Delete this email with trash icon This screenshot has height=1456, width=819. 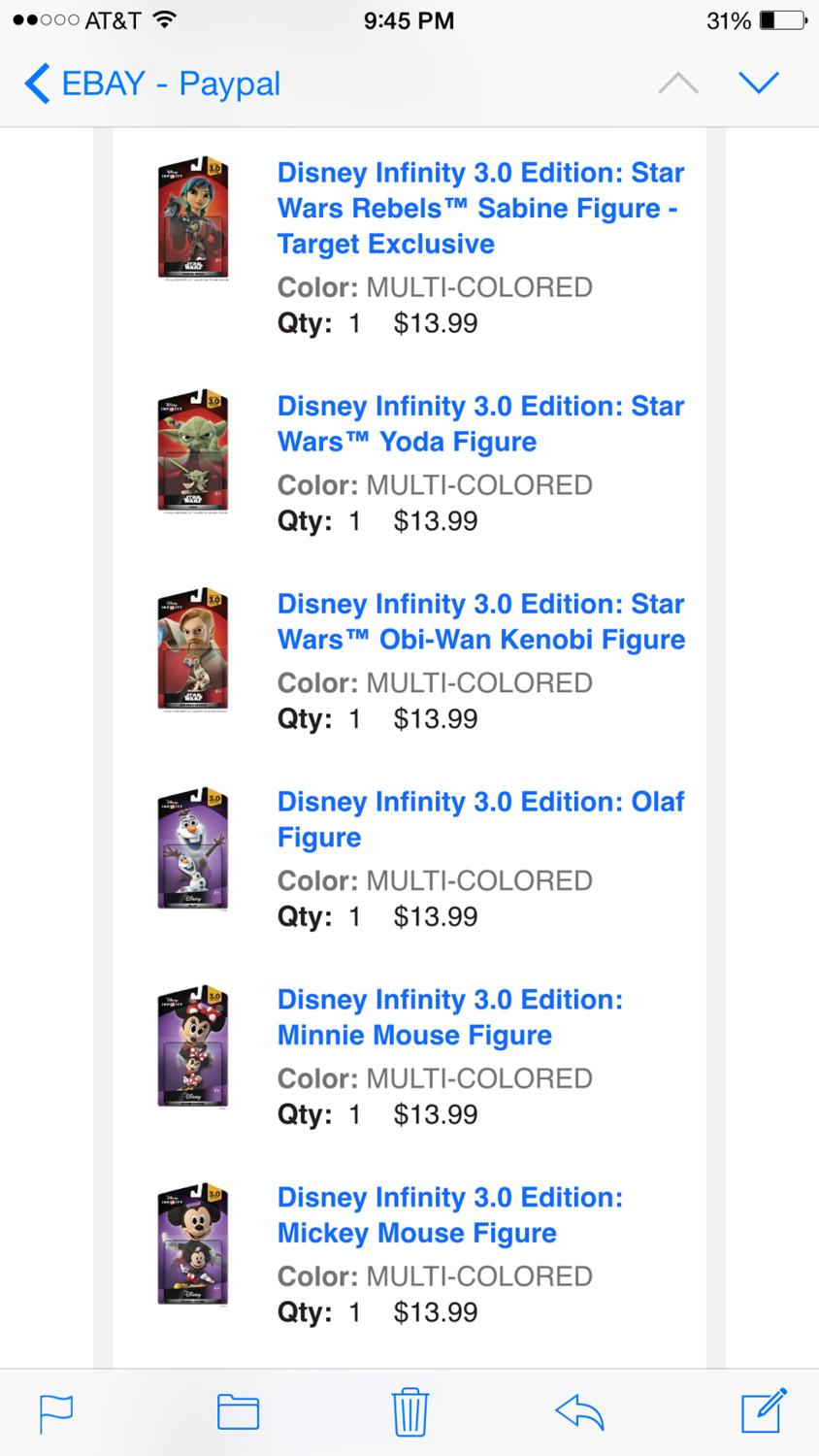click(x=409, y=1411)
